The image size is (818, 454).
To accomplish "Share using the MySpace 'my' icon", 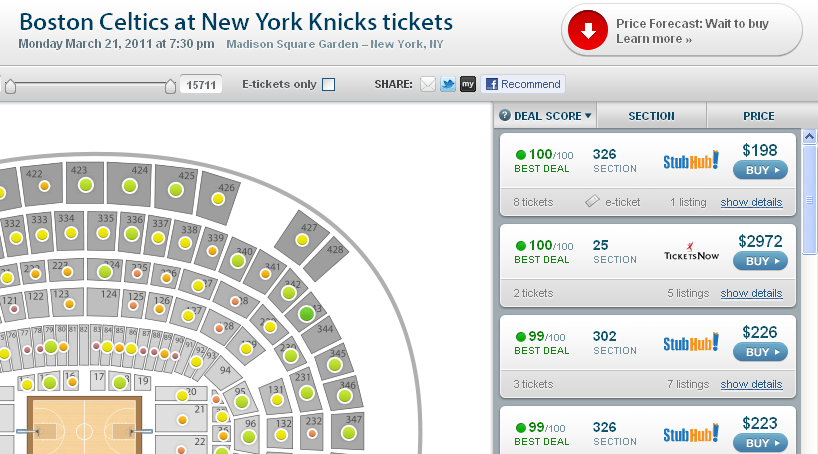I will coord(468,84).
